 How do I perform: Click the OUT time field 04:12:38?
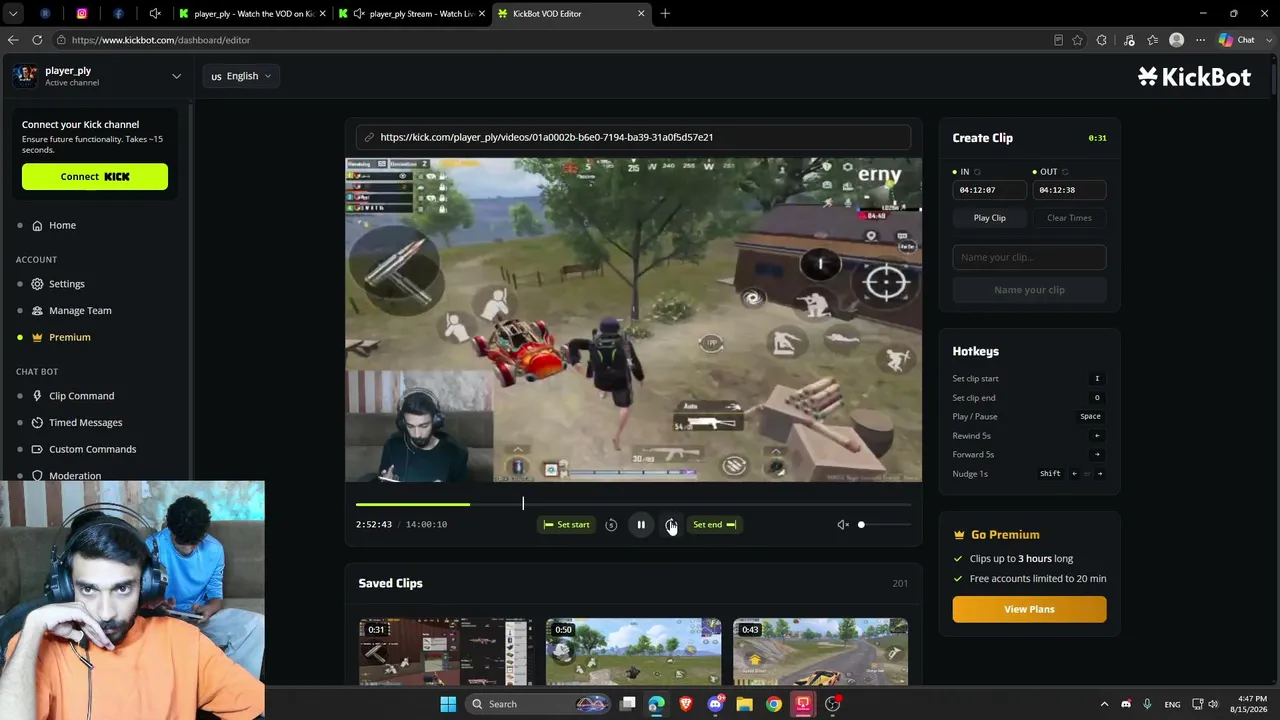(x=1068, y=190)
